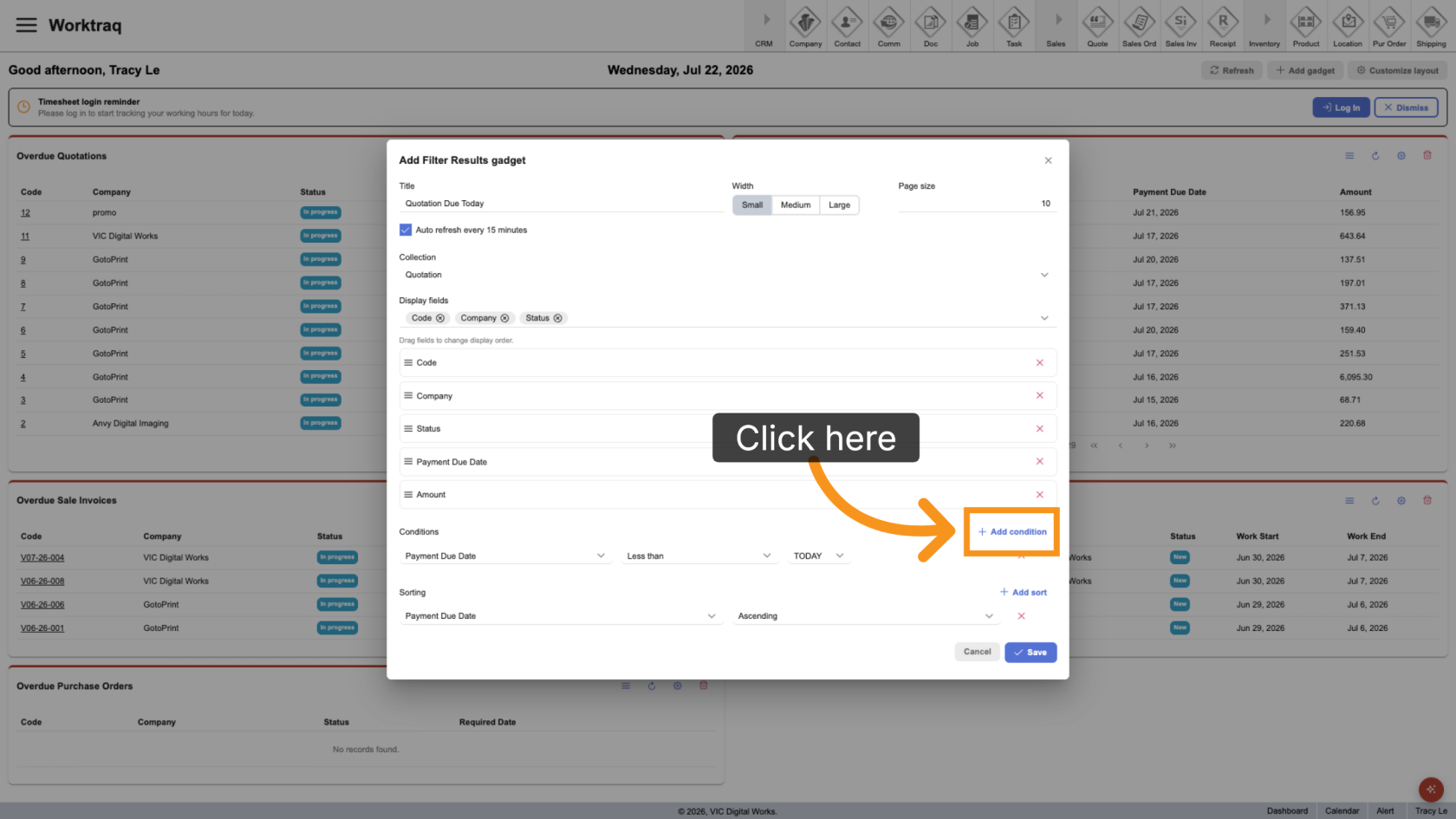Set gadget width to Medium
1456x819 pixels.
click(796, 205)
